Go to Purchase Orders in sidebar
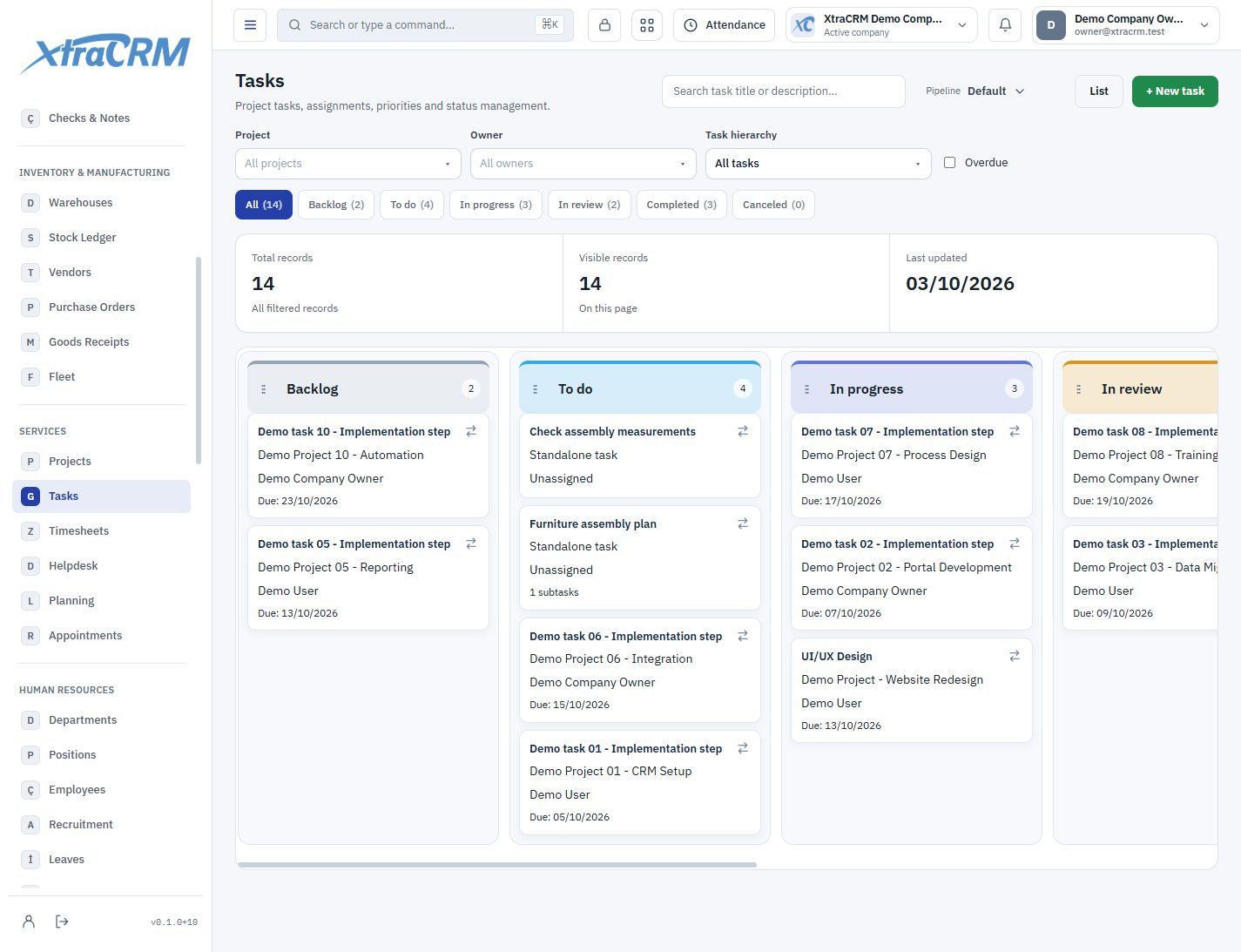 (x=101, y=307)
